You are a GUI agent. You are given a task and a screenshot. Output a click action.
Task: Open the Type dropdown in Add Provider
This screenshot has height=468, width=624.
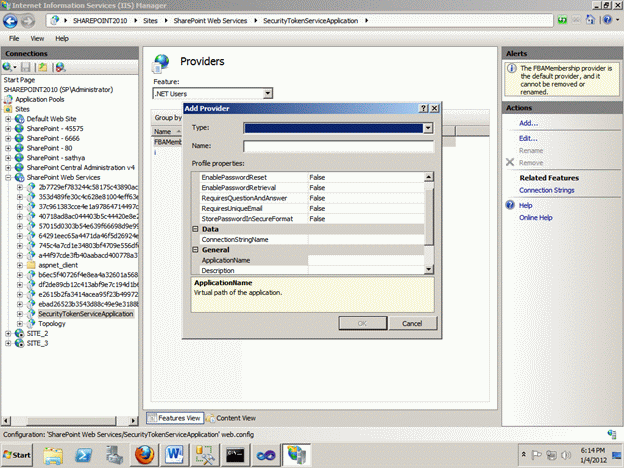428,128
